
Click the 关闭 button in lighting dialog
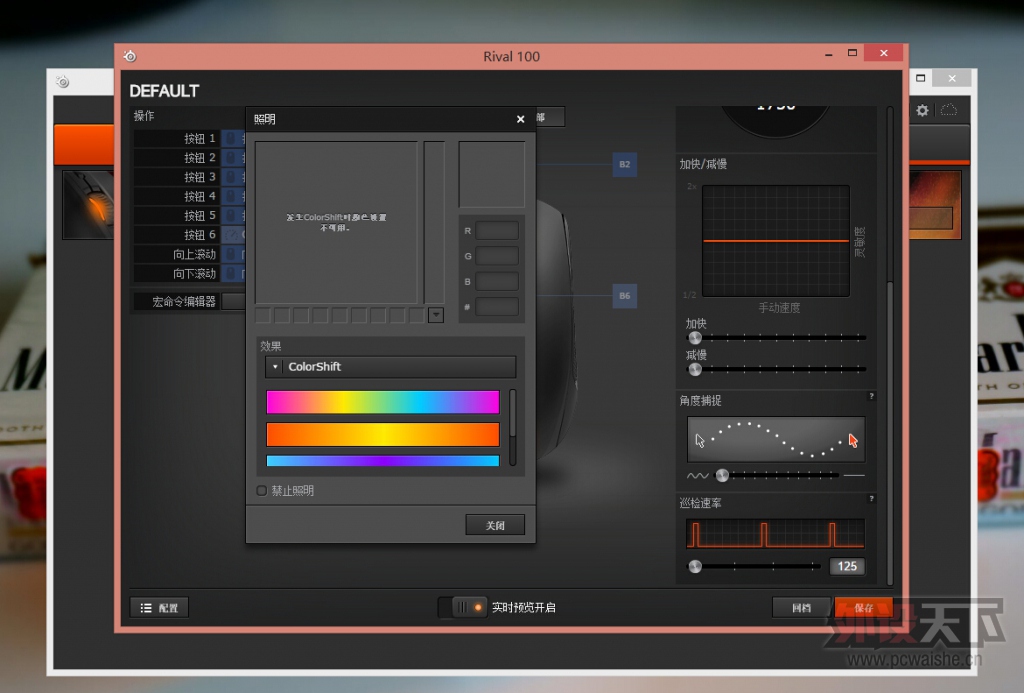pos(495,525)
